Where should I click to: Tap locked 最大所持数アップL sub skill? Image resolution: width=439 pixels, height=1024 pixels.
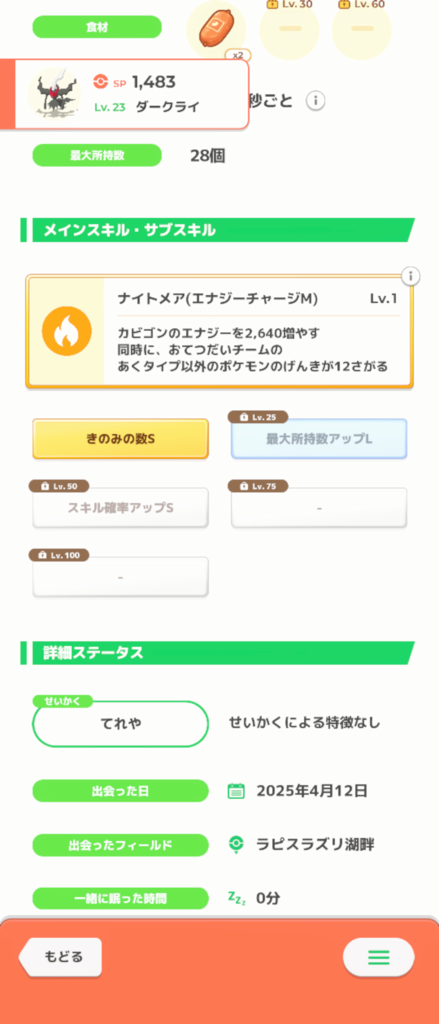pos(319,439)
